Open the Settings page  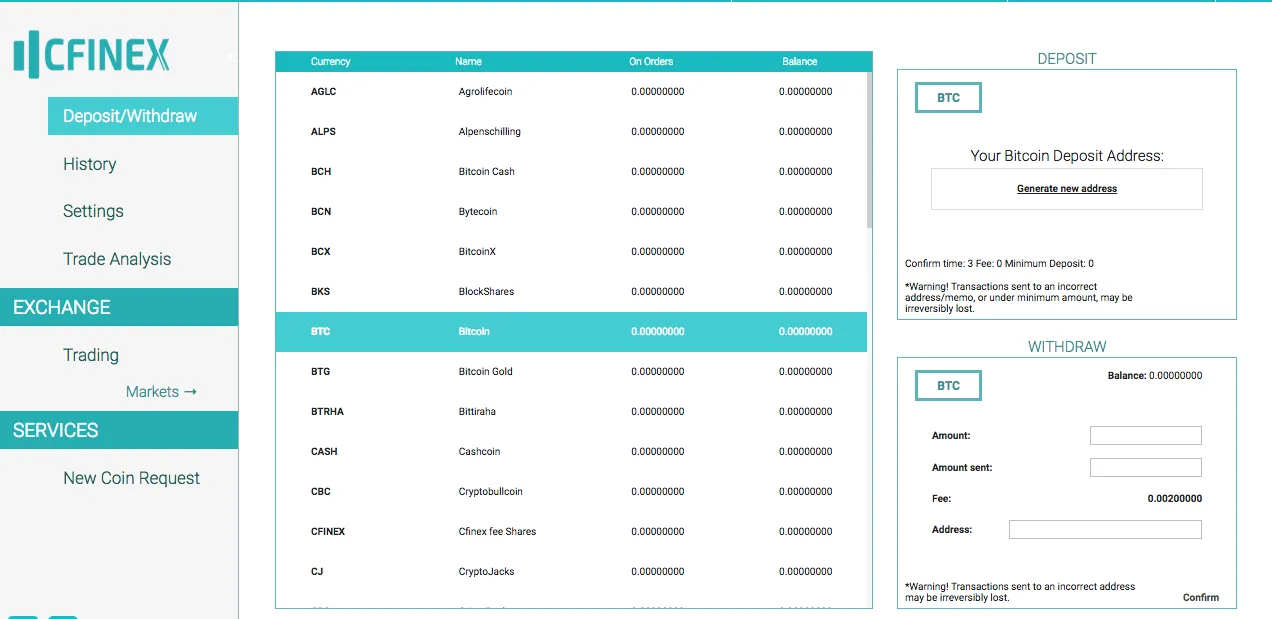(93, 211)
